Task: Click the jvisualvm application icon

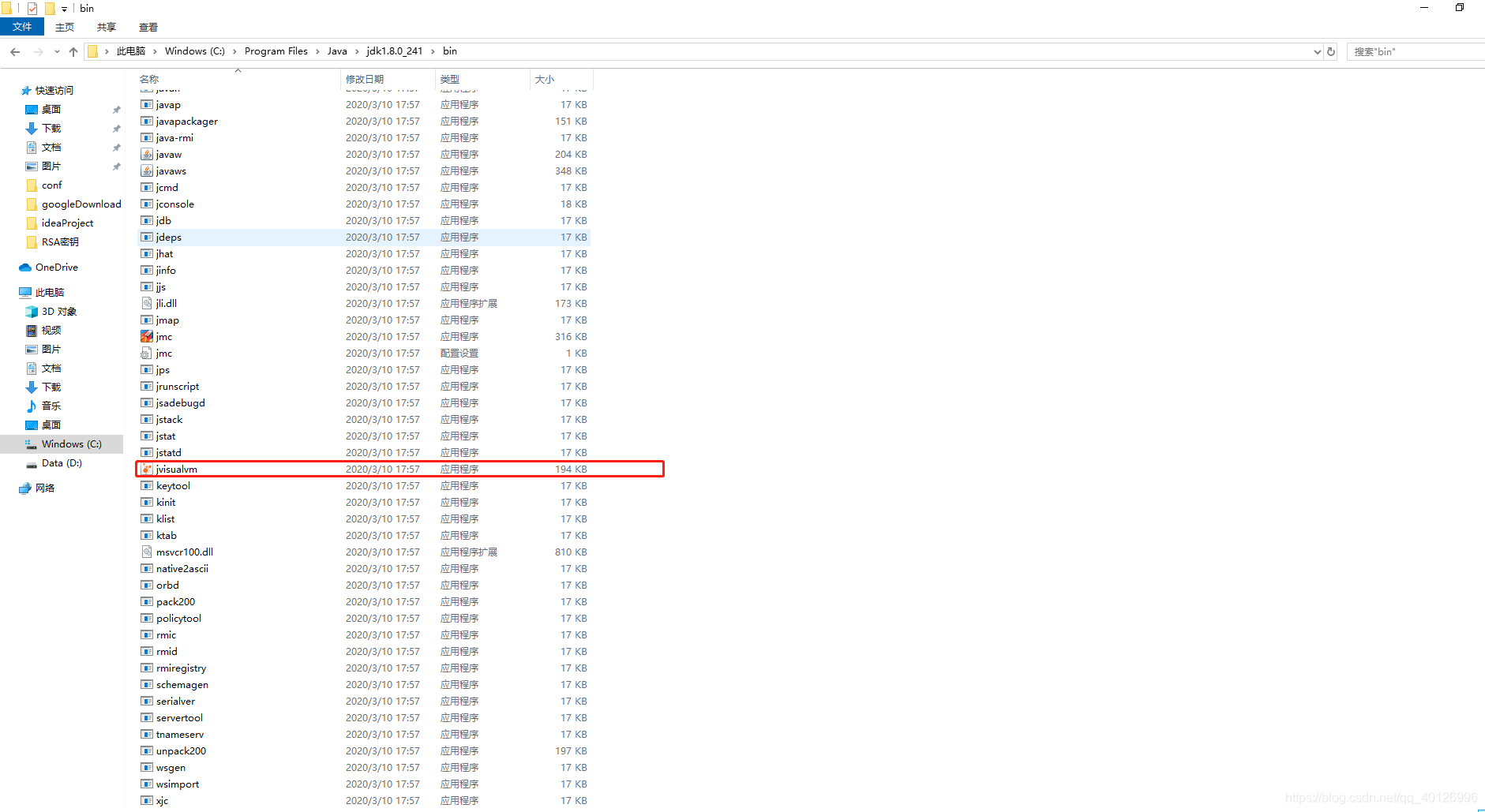Action: tap(147, 469)
